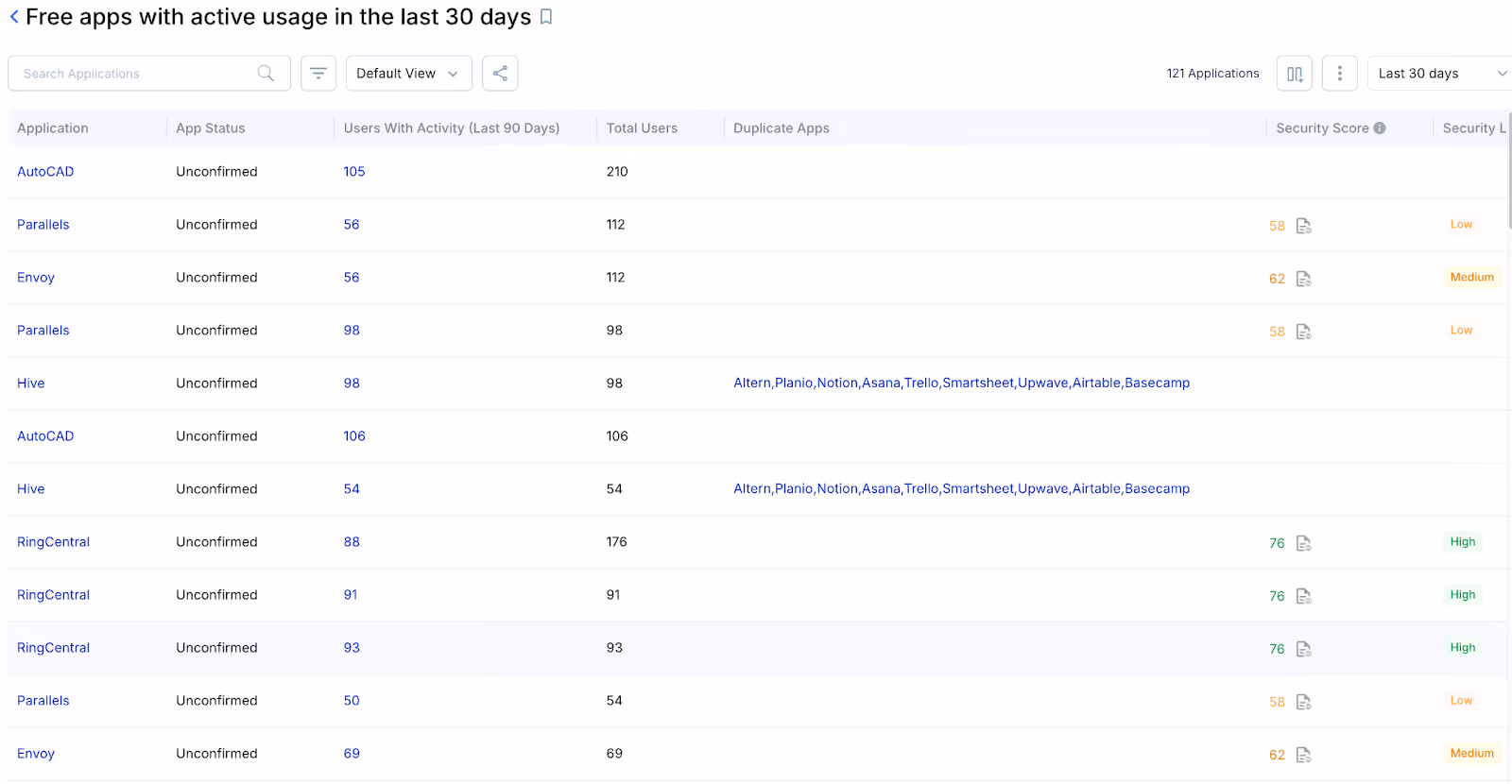This screenshot has width=1512, height=784.
Task: Open security report icon for Parallels with 54 users
Action: pos(1304,702)
